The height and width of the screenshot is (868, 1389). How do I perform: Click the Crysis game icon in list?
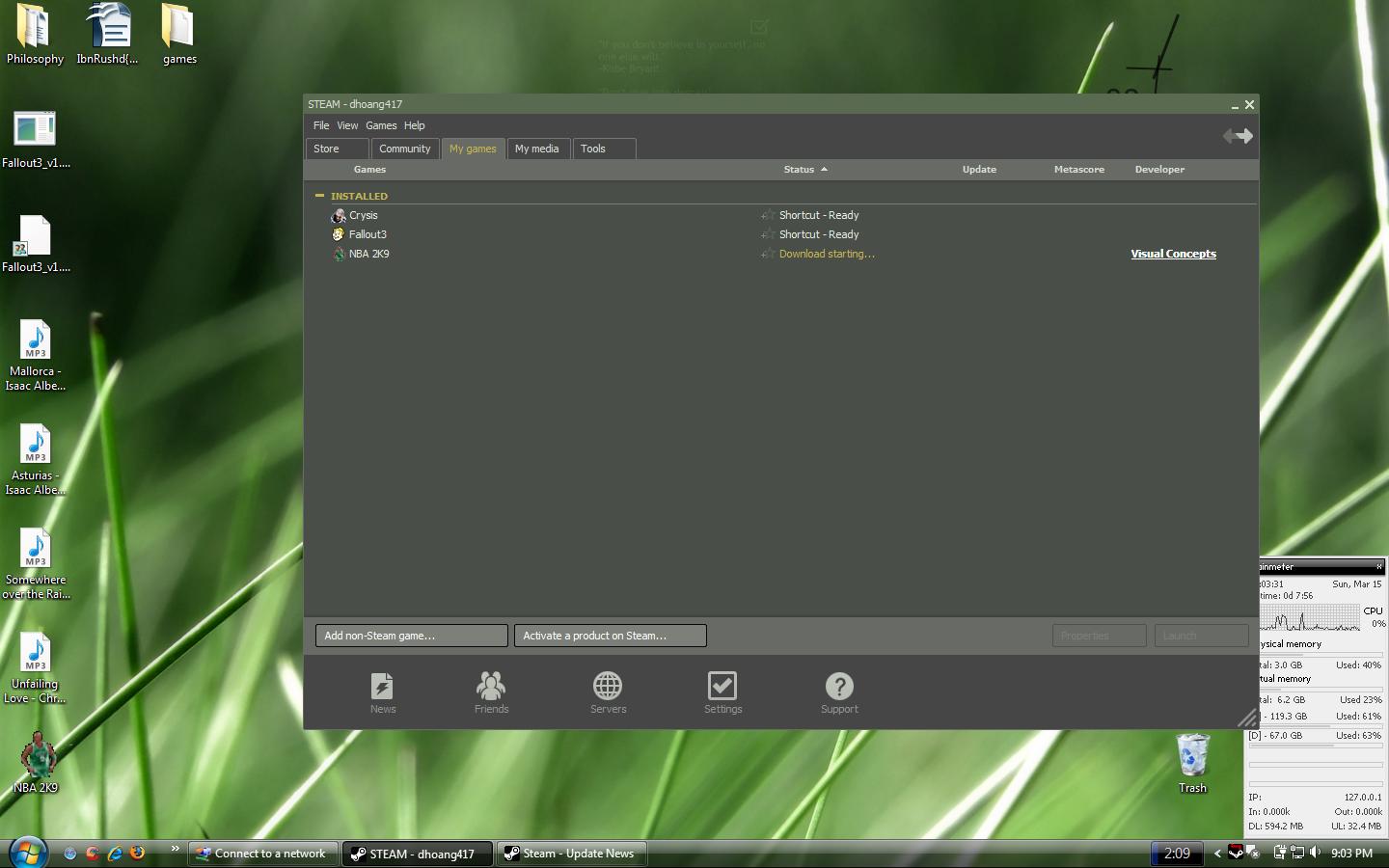[338, 215]
